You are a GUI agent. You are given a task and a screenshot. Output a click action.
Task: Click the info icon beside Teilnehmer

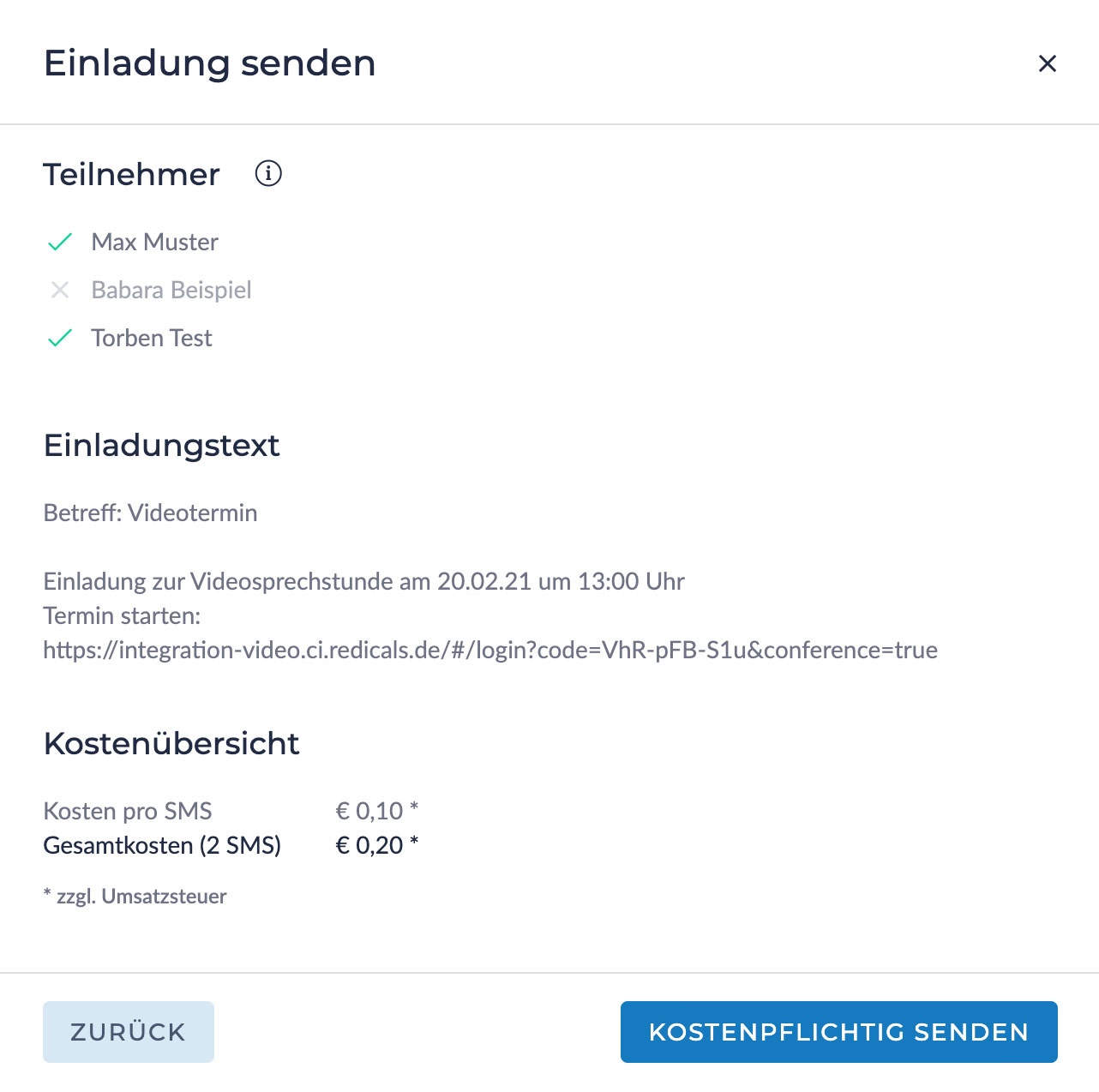(x=268, y=174)
